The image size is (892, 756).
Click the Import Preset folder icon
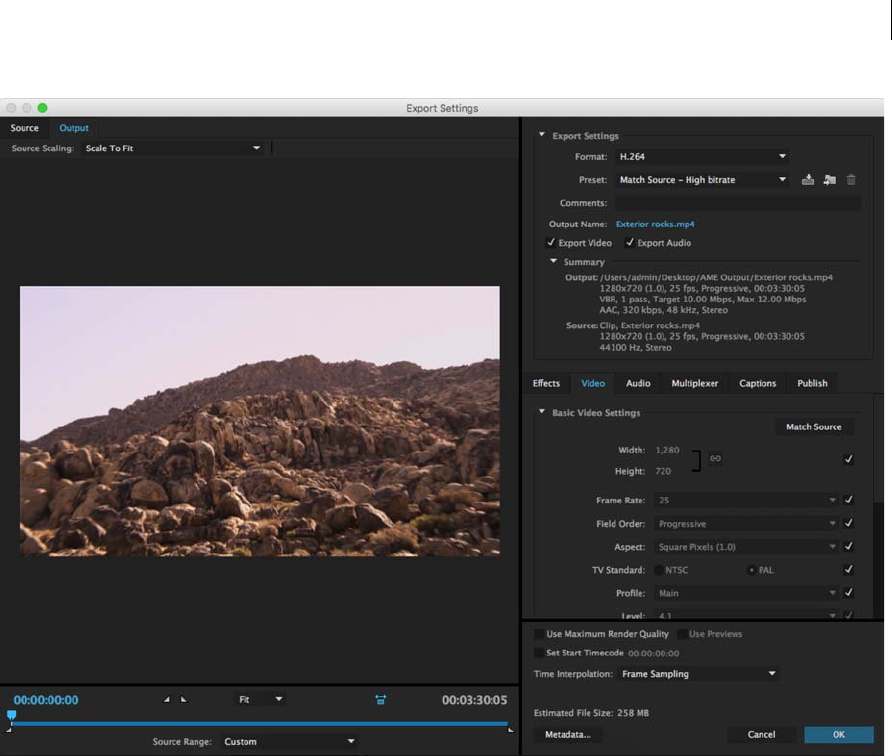829,180
